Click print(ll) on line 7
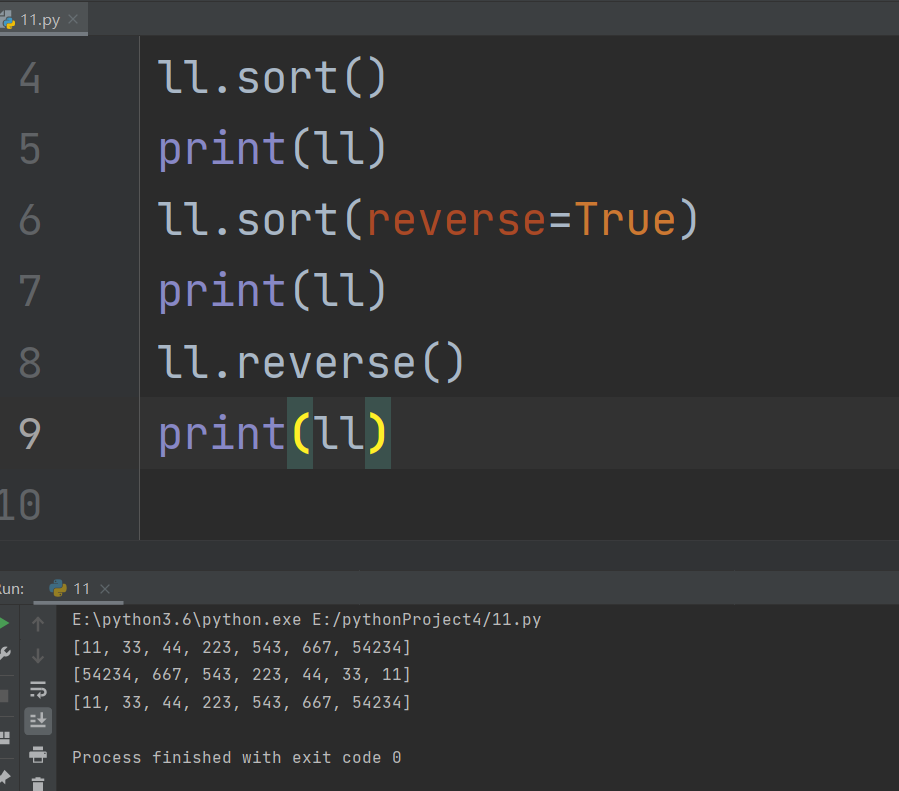Image resolution: width=899 pixels, height=791 pixels. pyautogui.click(x=272, y=291)
